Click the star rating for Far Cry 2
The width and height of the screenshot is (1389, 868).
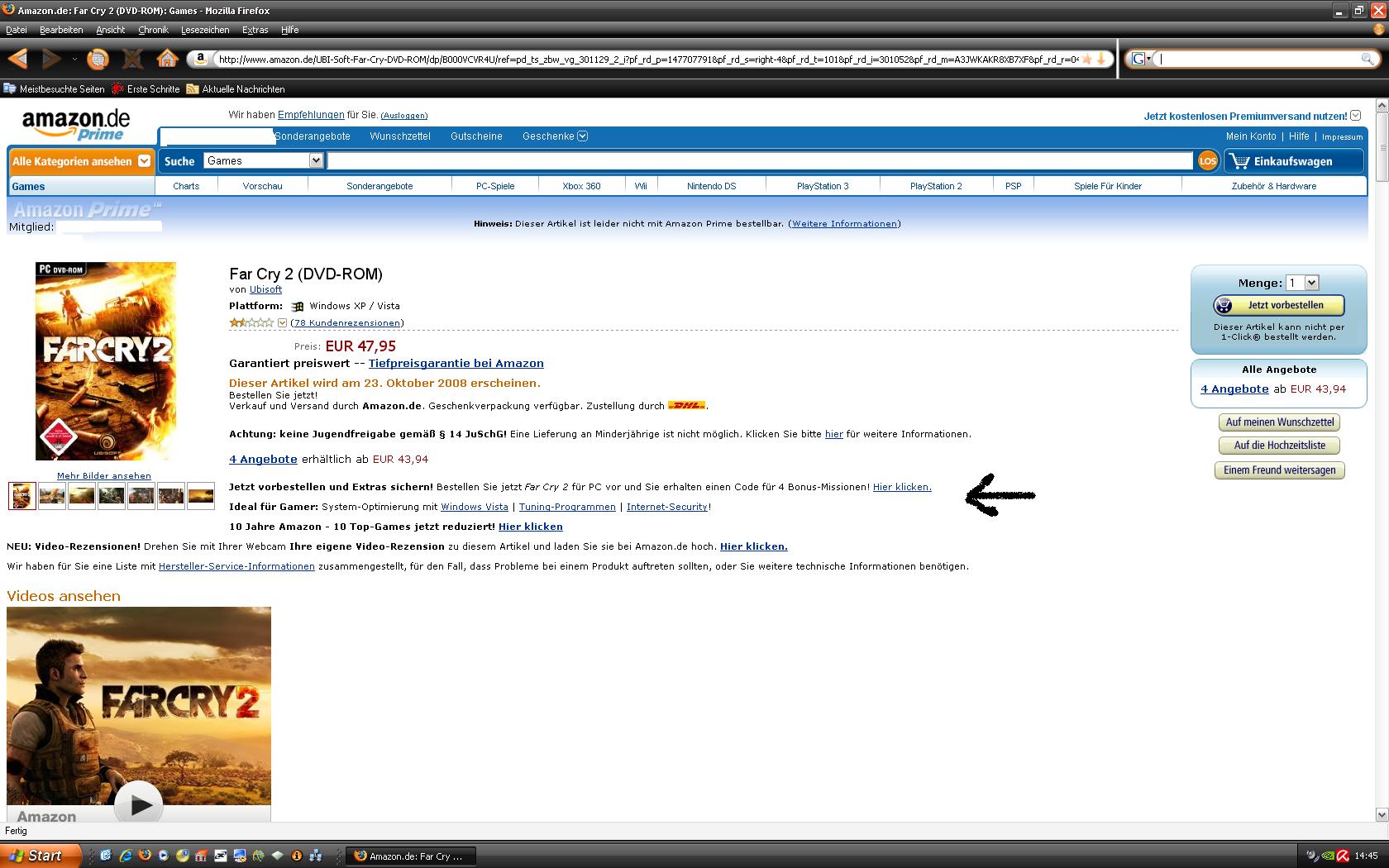tap(251, 322)
